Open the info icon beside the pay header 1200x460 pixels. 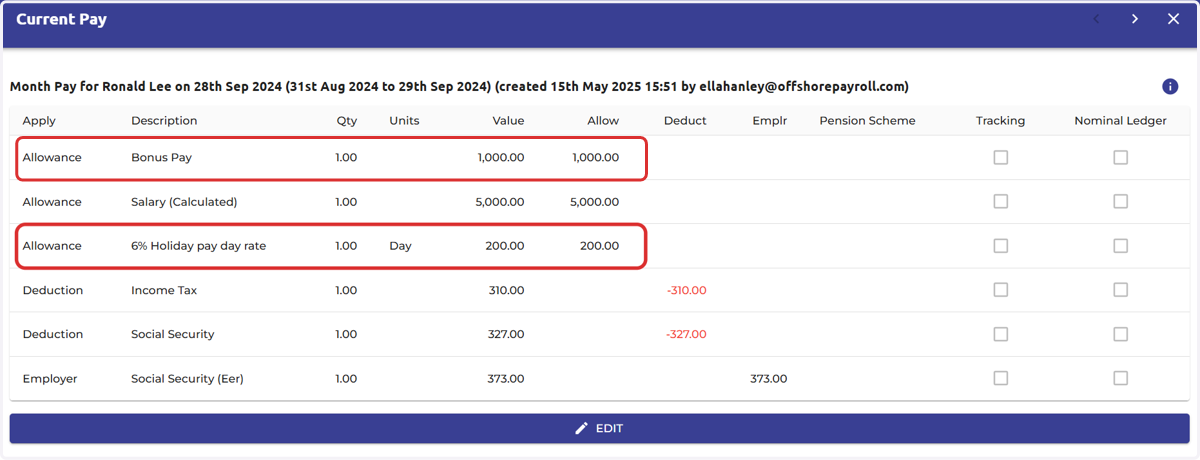click(1170, 87)
